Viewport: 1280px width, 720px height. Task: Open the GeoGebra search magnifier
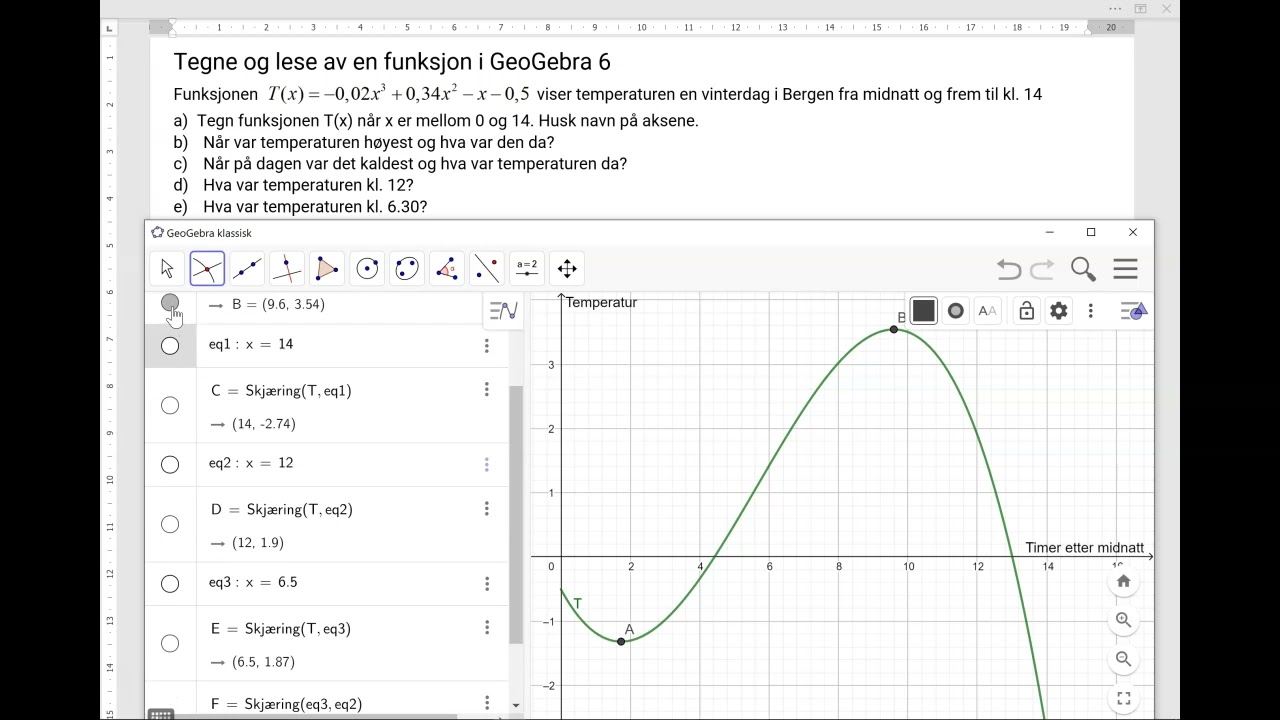point(1083,269)
